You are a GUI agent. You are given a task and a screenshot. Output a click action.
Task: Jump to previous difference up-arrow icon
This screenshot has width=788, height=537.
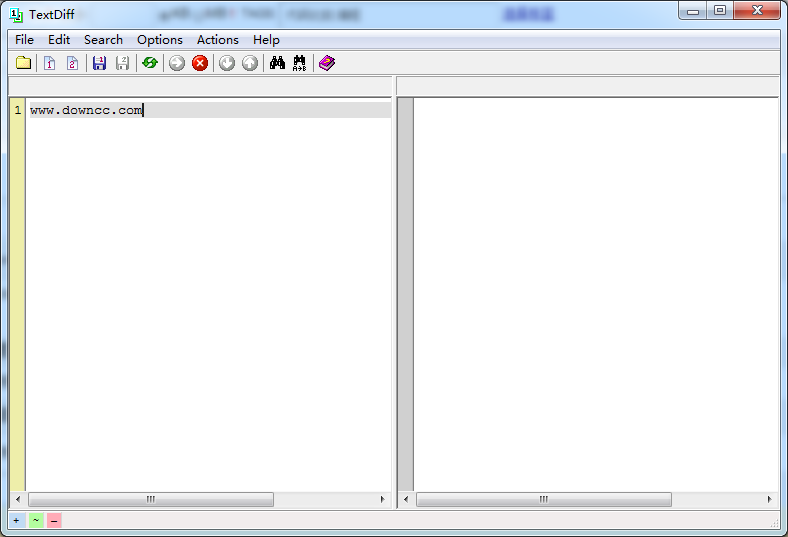[250, 63]
